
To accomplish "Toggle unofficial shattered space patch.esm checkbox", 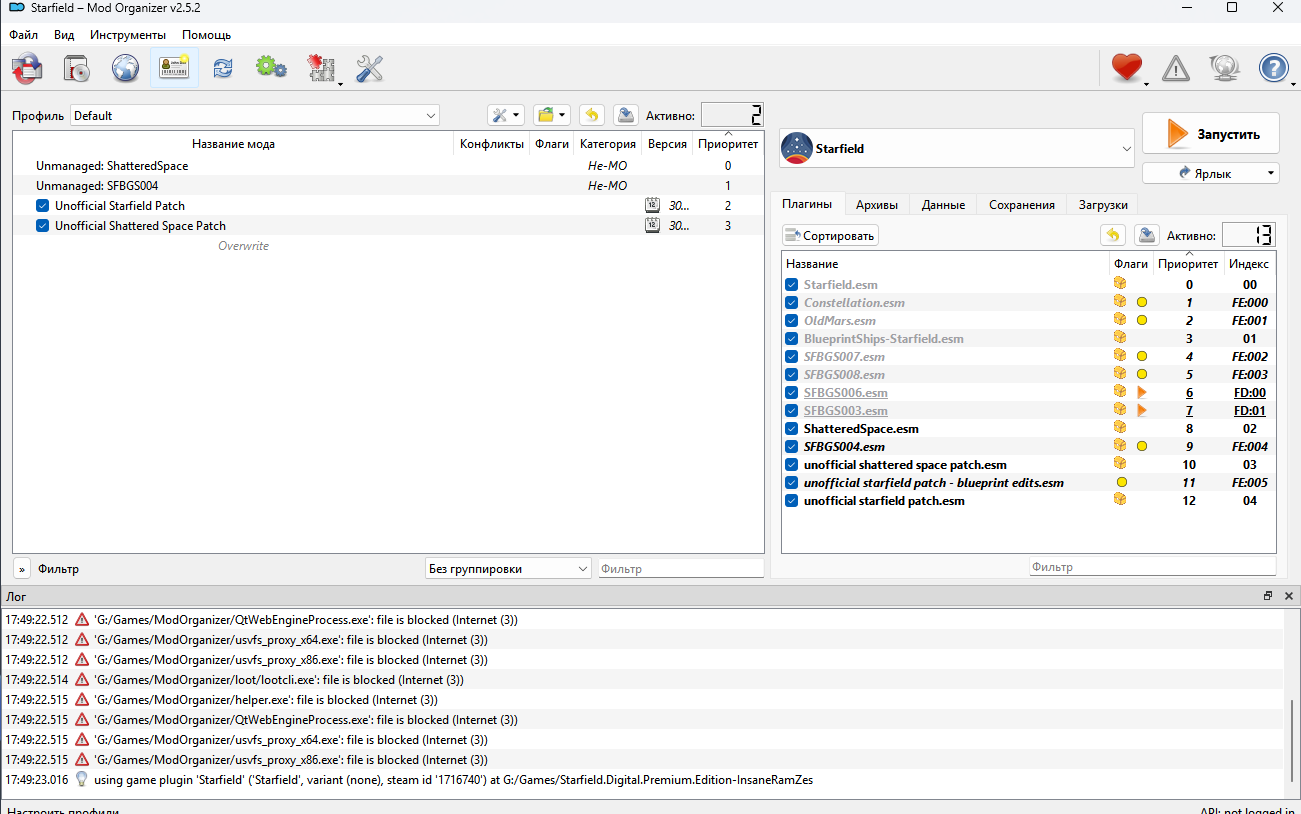I will pos(792,465).
